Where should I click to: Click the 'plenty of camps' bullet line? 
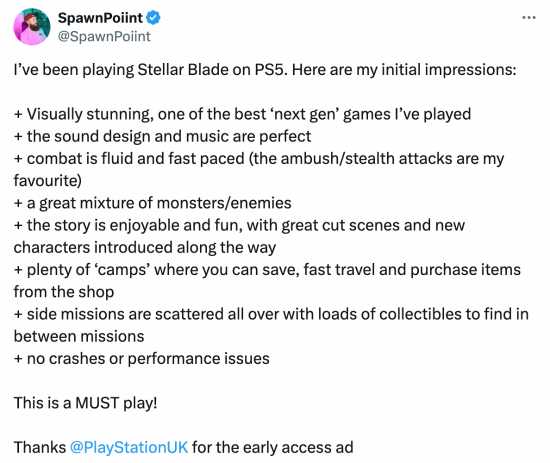267,270
